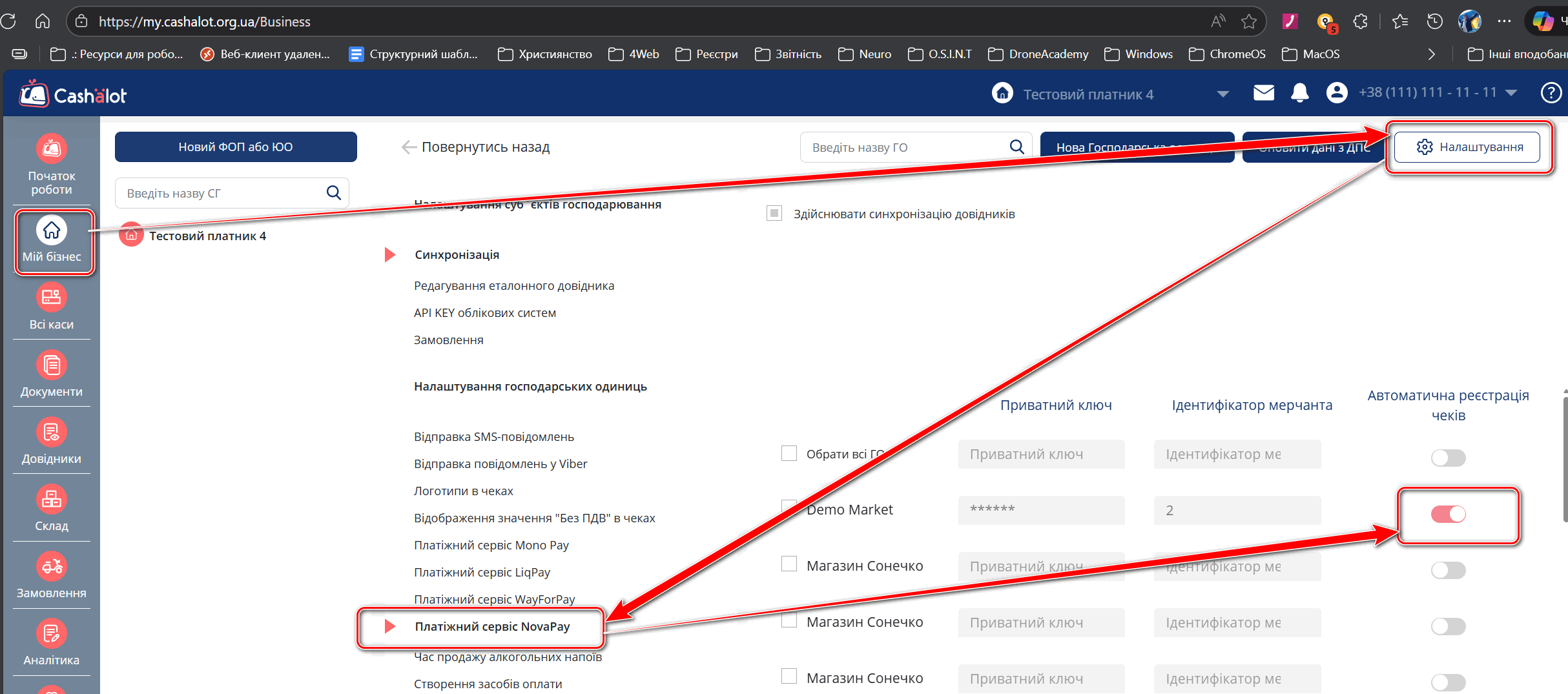
Task: Open the mail envelope icon in header
Action: point(1263,94)
